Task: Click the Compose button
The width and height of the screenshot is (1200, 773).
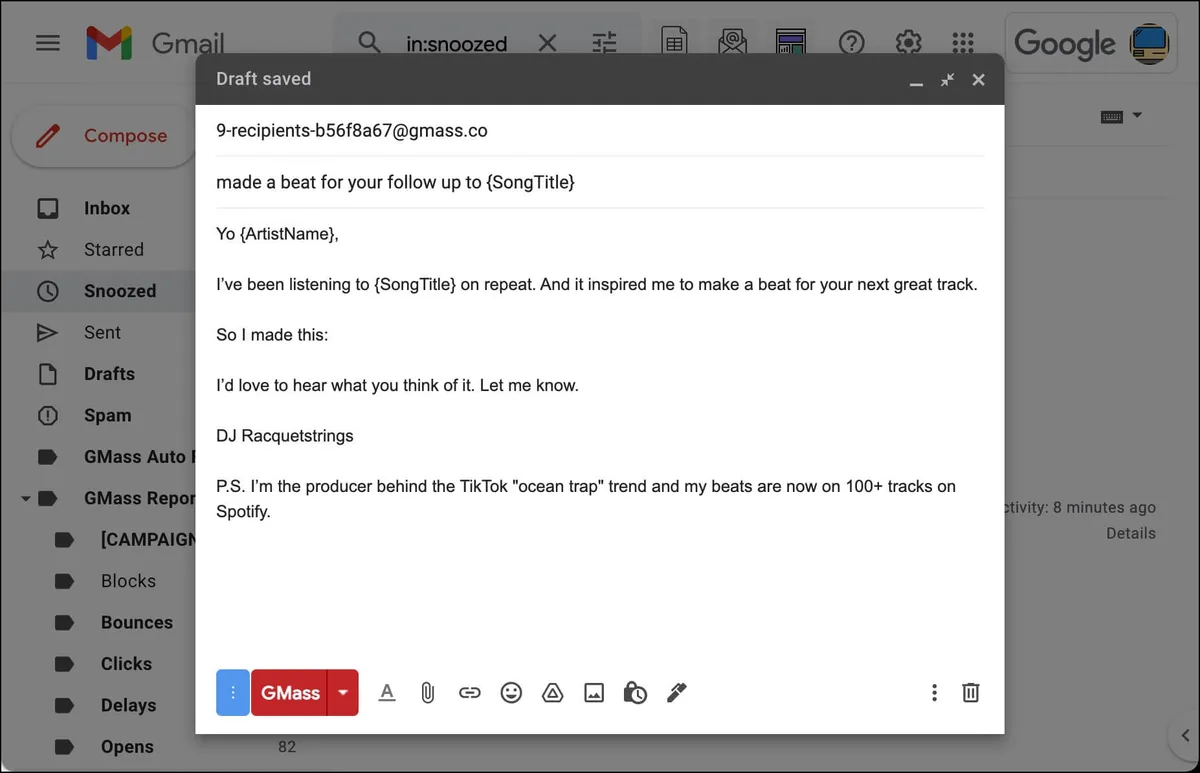Action: pos(104,136)
